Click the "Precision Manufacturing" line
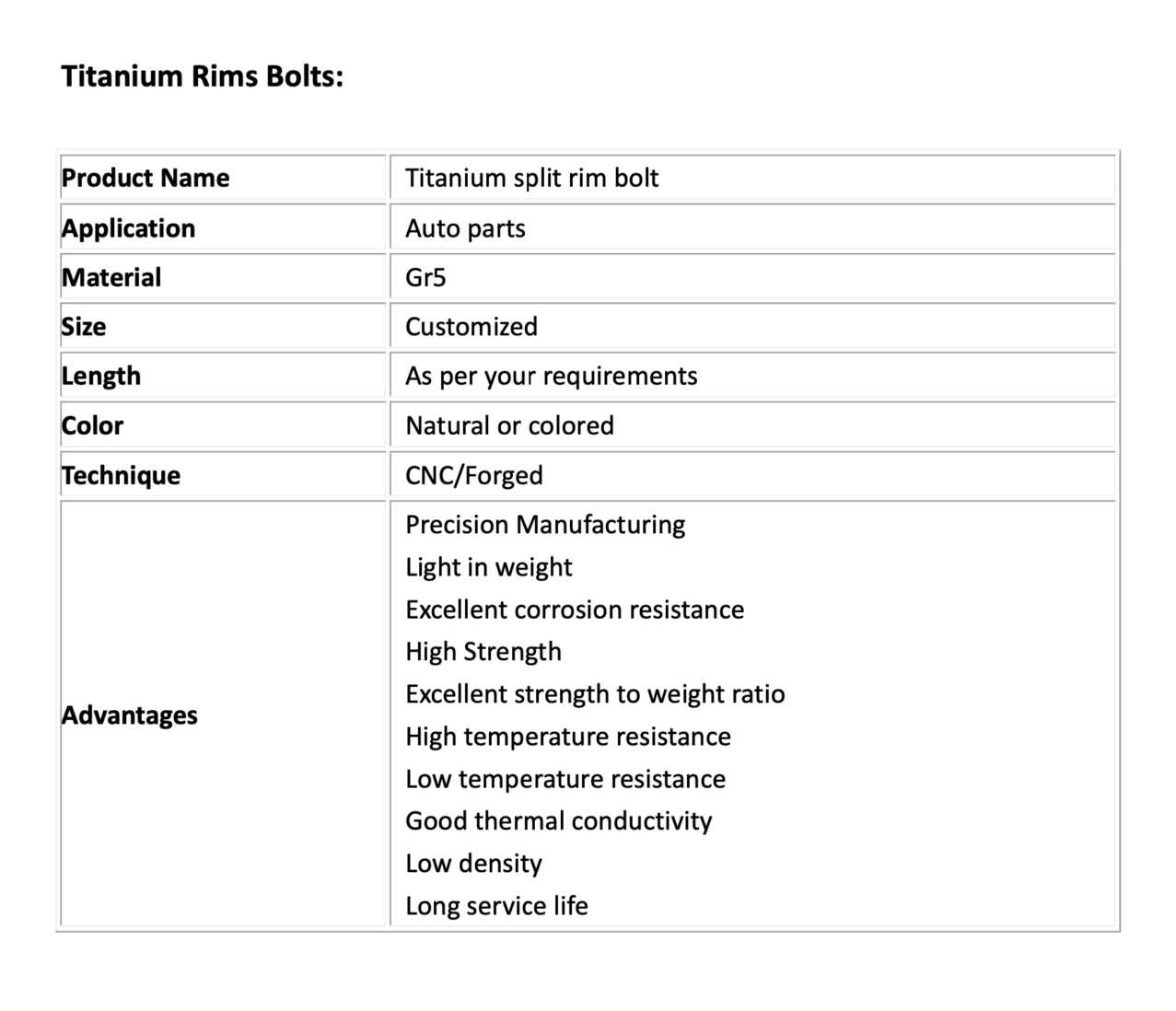 click(545, 525)
